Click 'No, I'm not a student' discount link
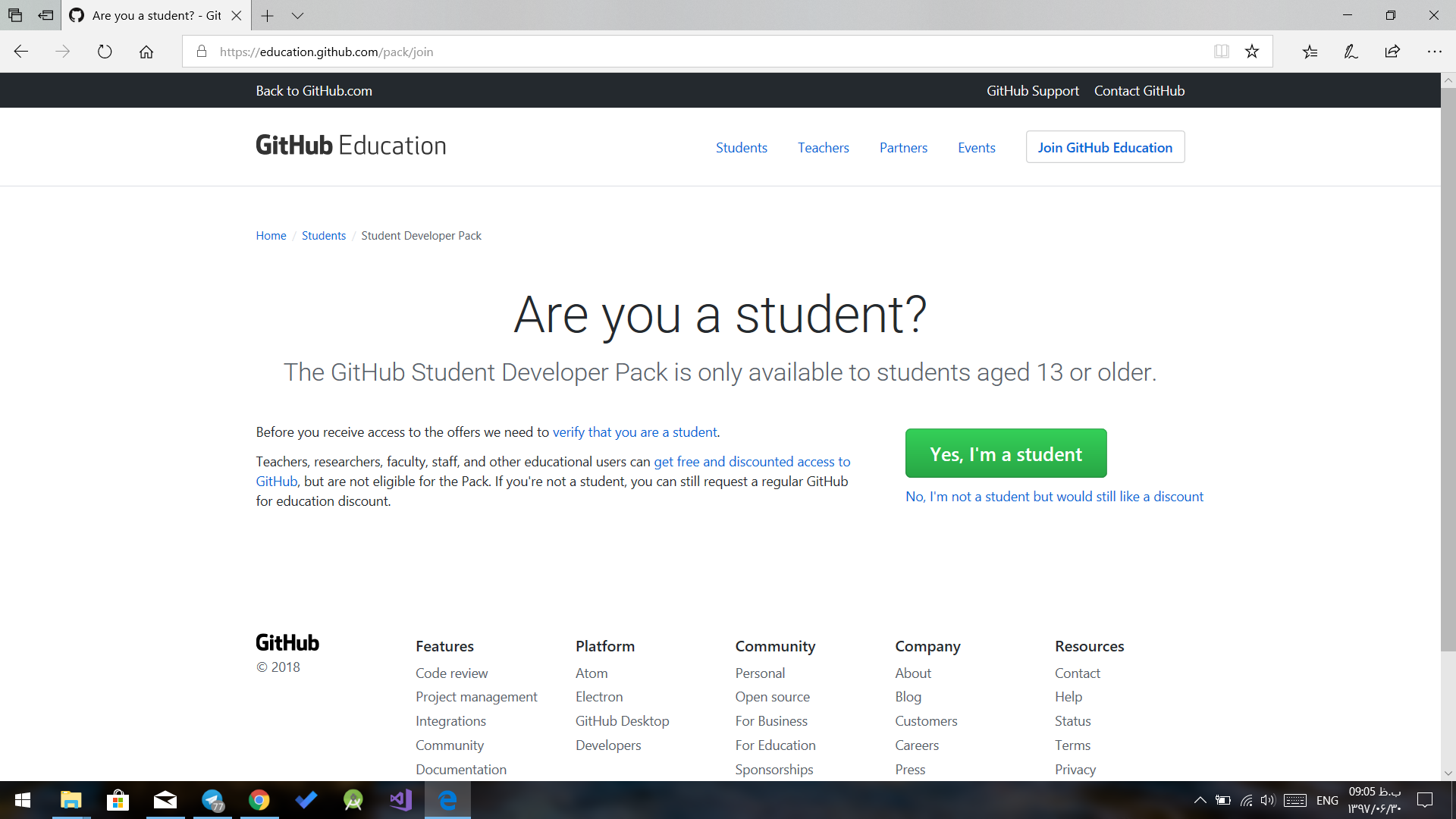The height and width of the screenshot is (819, 1456). pyautogui.click(x=1054, y=497)
